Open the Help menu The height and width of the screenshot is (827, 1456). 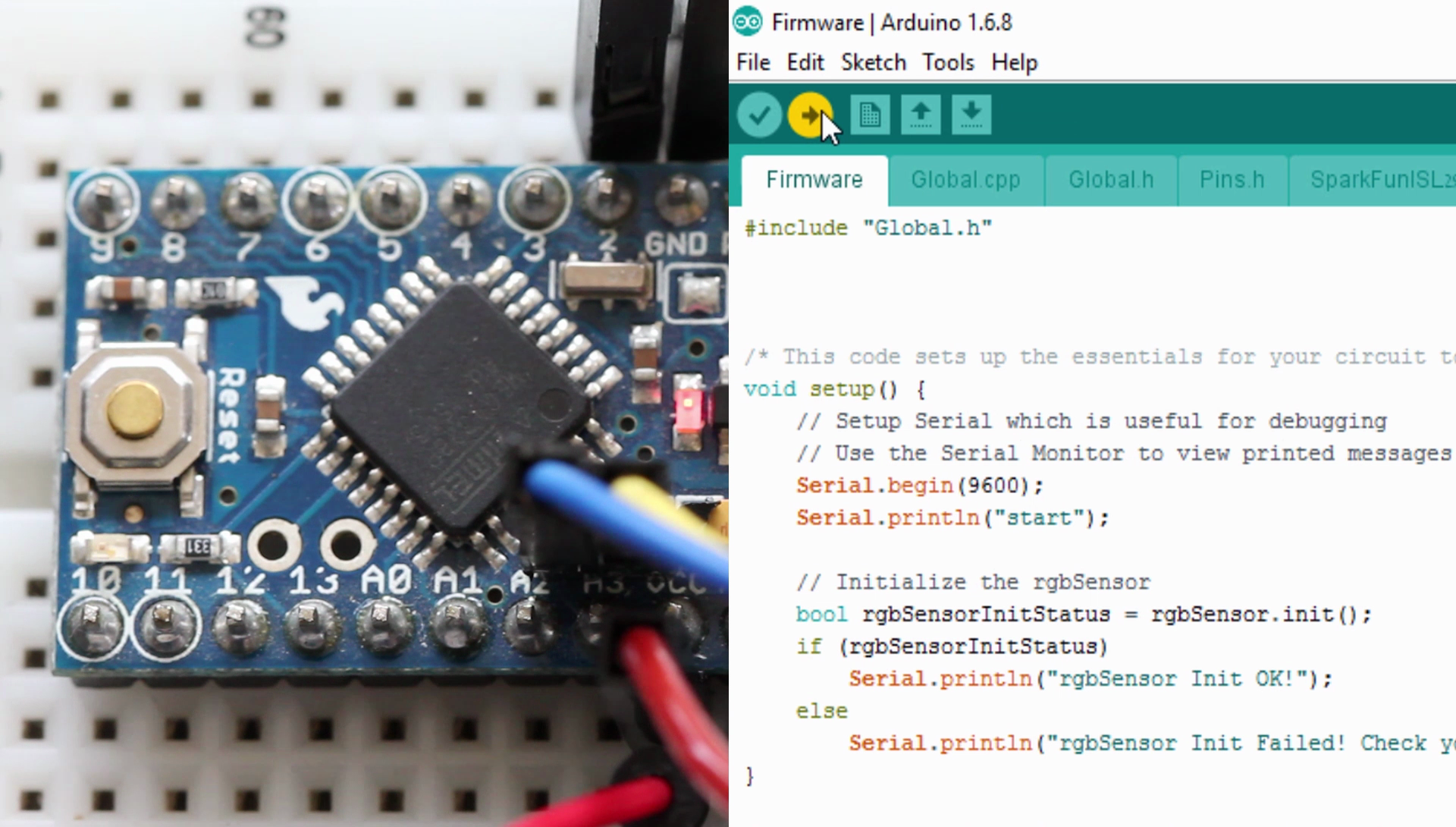(1014, 62)
